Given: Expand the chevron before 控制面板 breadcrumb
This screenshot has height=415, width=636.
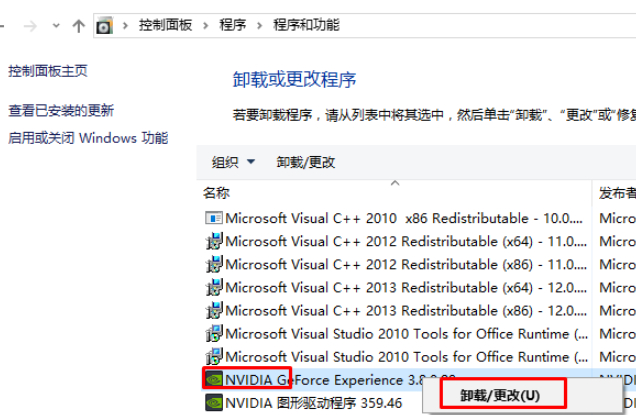Looking at the screenshot, I should pyautogui.click(x=125, y=26).
